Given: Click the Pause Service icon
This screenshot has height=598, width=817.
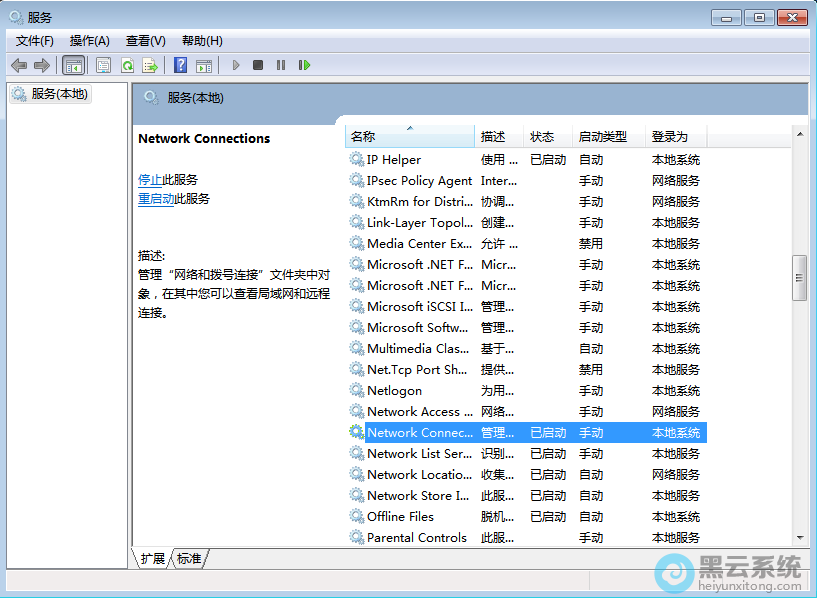Looking at the screenshot, I should [281, 65].
